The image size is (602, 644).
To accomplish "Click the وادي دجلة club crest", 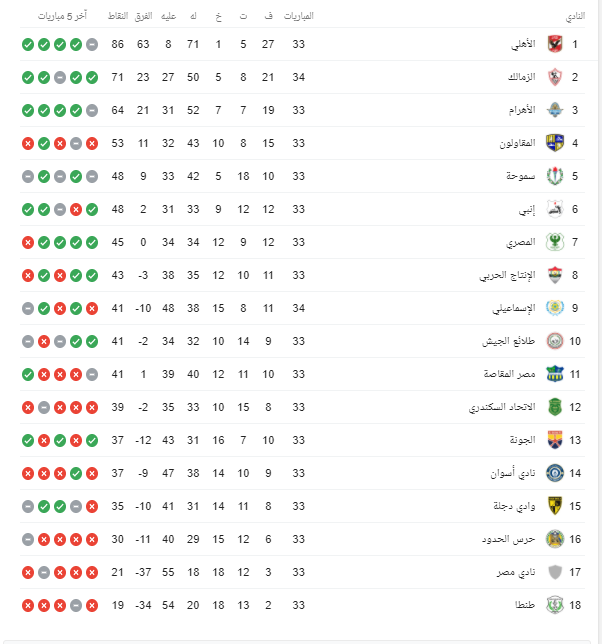I will coord(555,506).
